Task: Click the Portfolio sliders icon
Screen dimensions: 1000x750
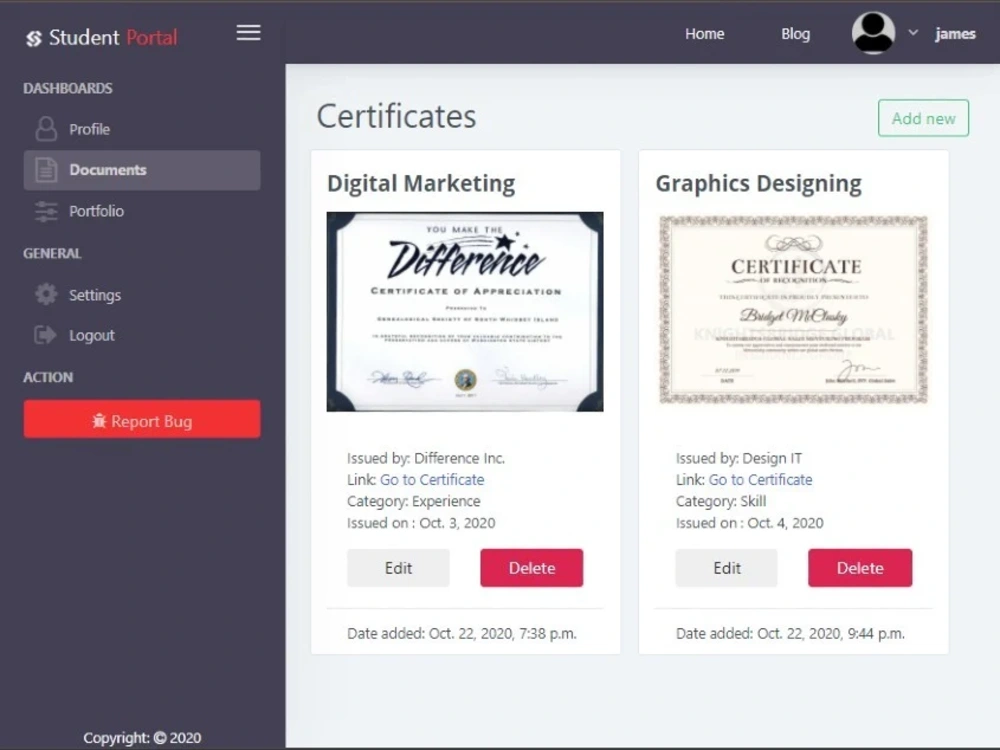Action: coord(48,211)
